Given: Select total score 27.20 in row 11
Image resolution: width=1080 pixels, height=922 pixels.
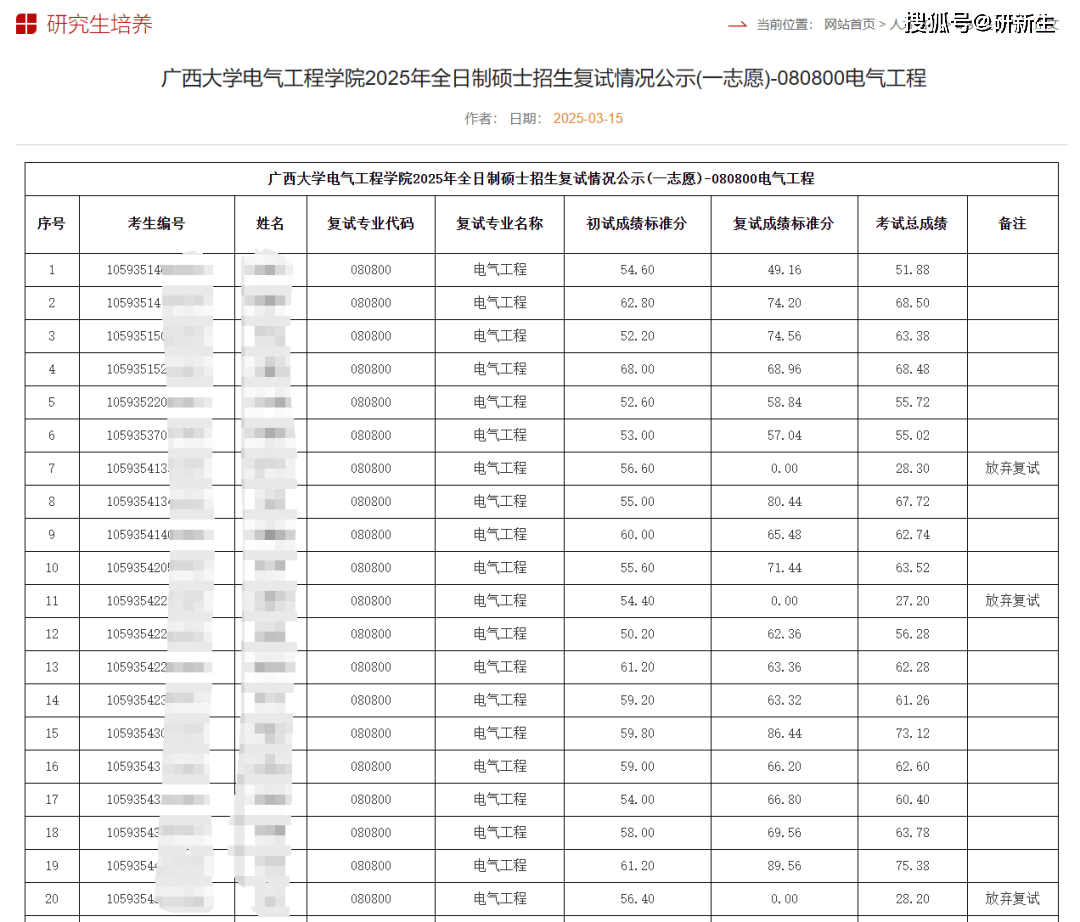Looking at the screenshot, I should coord(912,600).
